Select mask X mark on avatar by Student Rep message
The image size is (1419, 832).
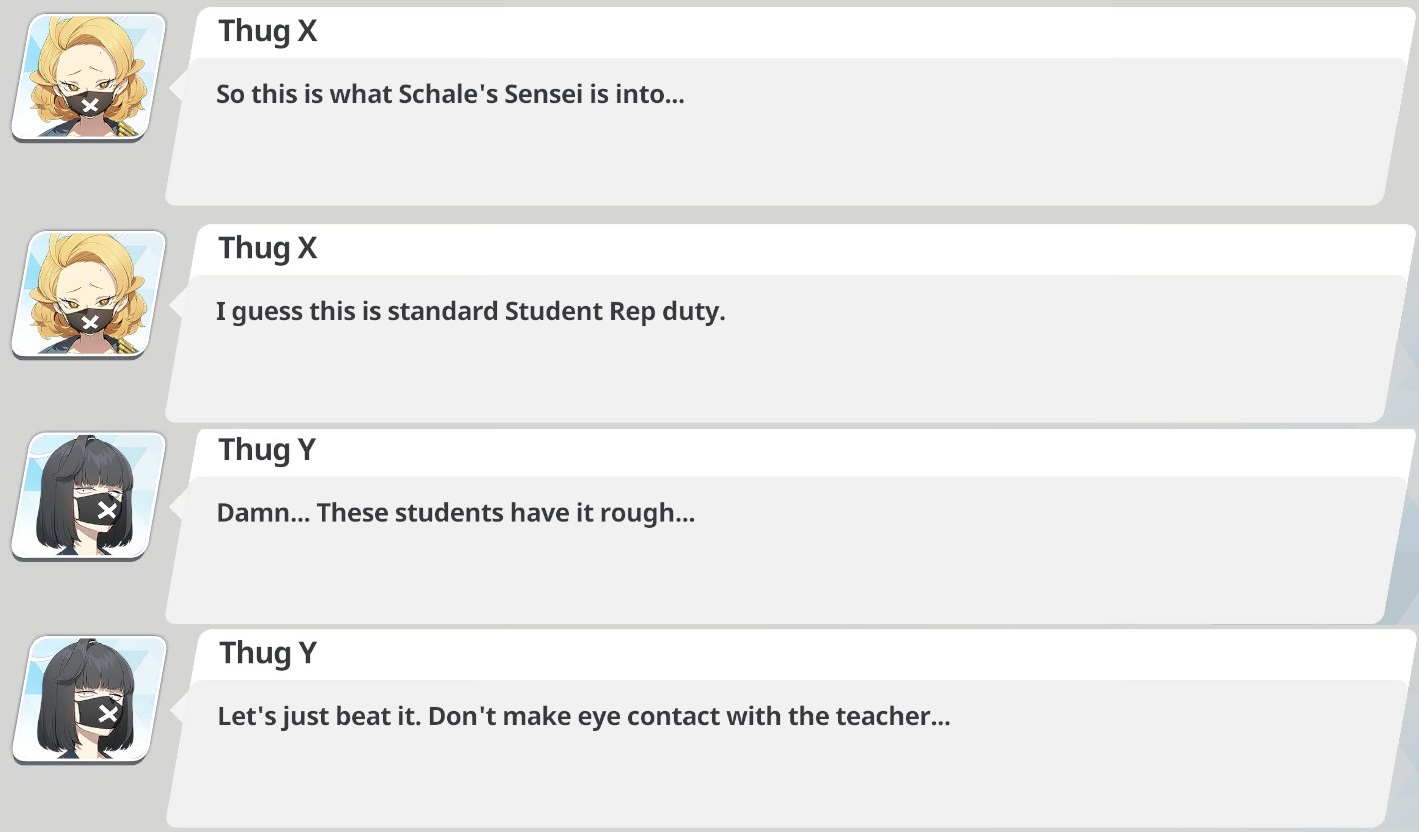click(90, 322)
